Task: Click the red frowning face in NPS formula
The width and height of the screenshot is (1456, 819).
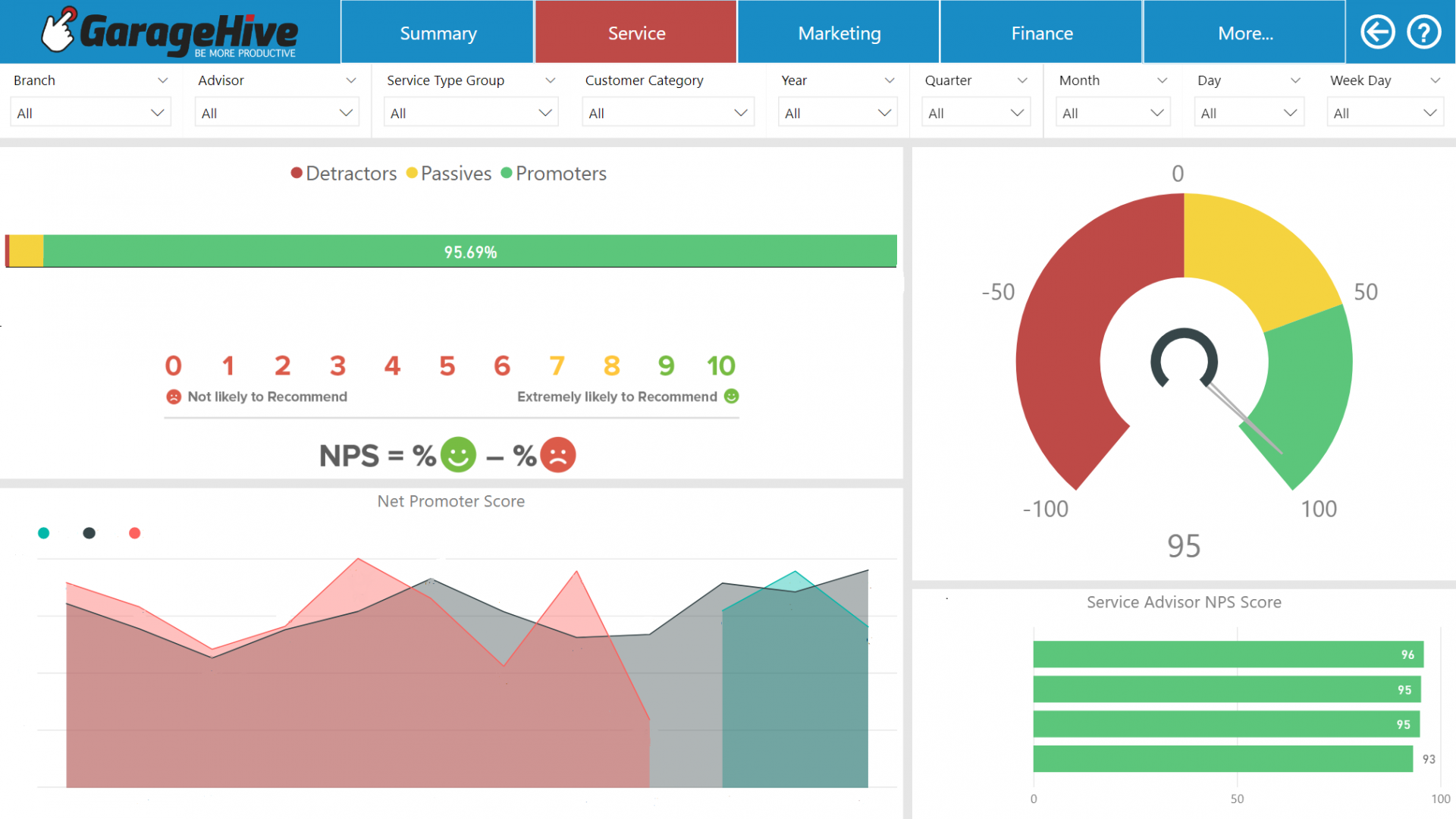Action: click(559, 455)
